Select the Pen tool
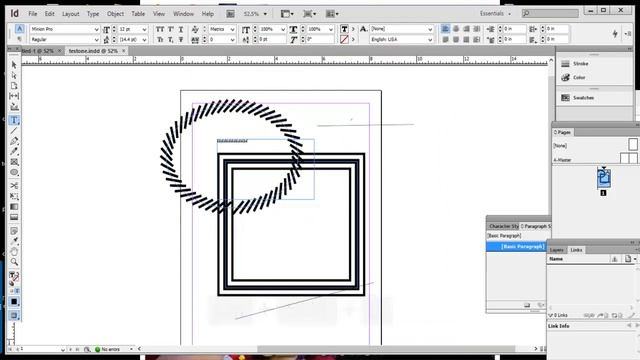Viewport: 640px width, 360px height. pos(14,141)
